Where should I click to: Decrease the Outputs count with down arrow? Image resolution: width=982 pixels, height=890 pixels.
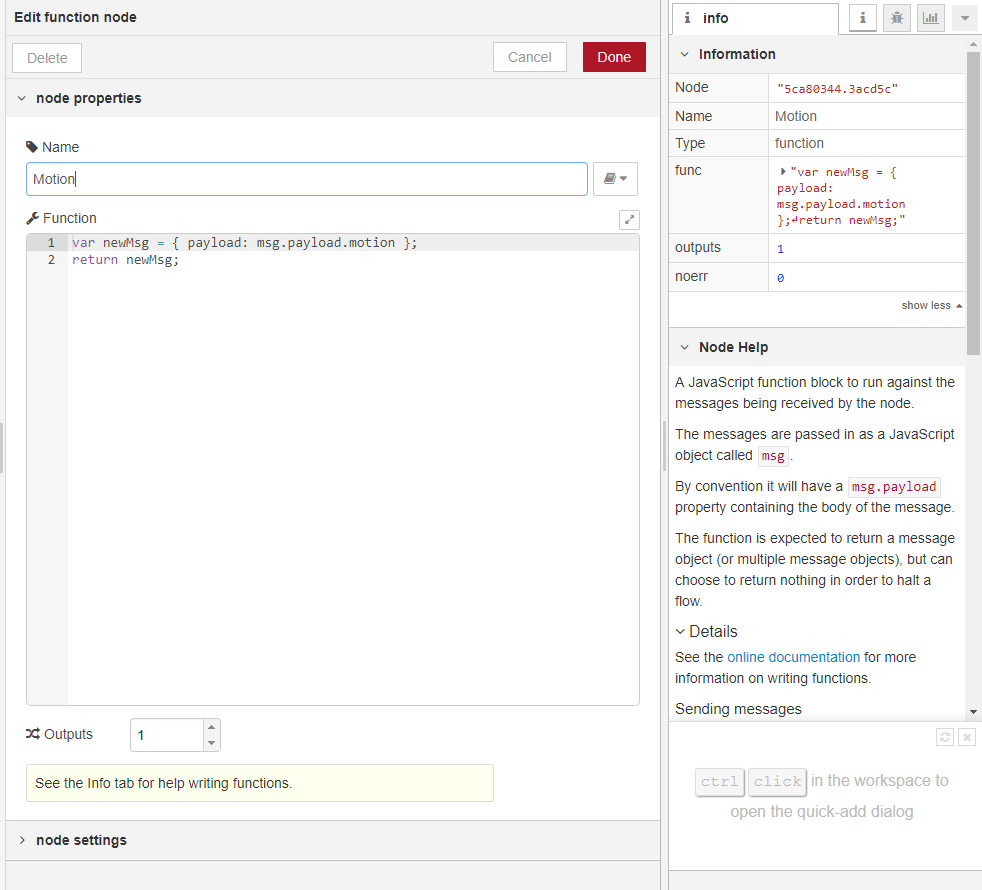pyautogui.click(x=212, y=743)
